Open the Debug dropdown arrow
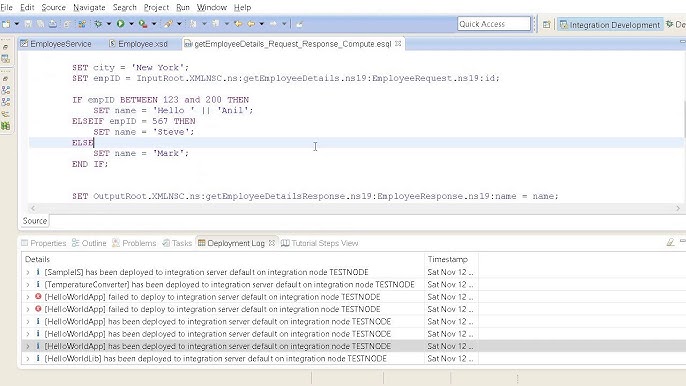The width and height of the screenshot is (686, 386). click(108, 24)
